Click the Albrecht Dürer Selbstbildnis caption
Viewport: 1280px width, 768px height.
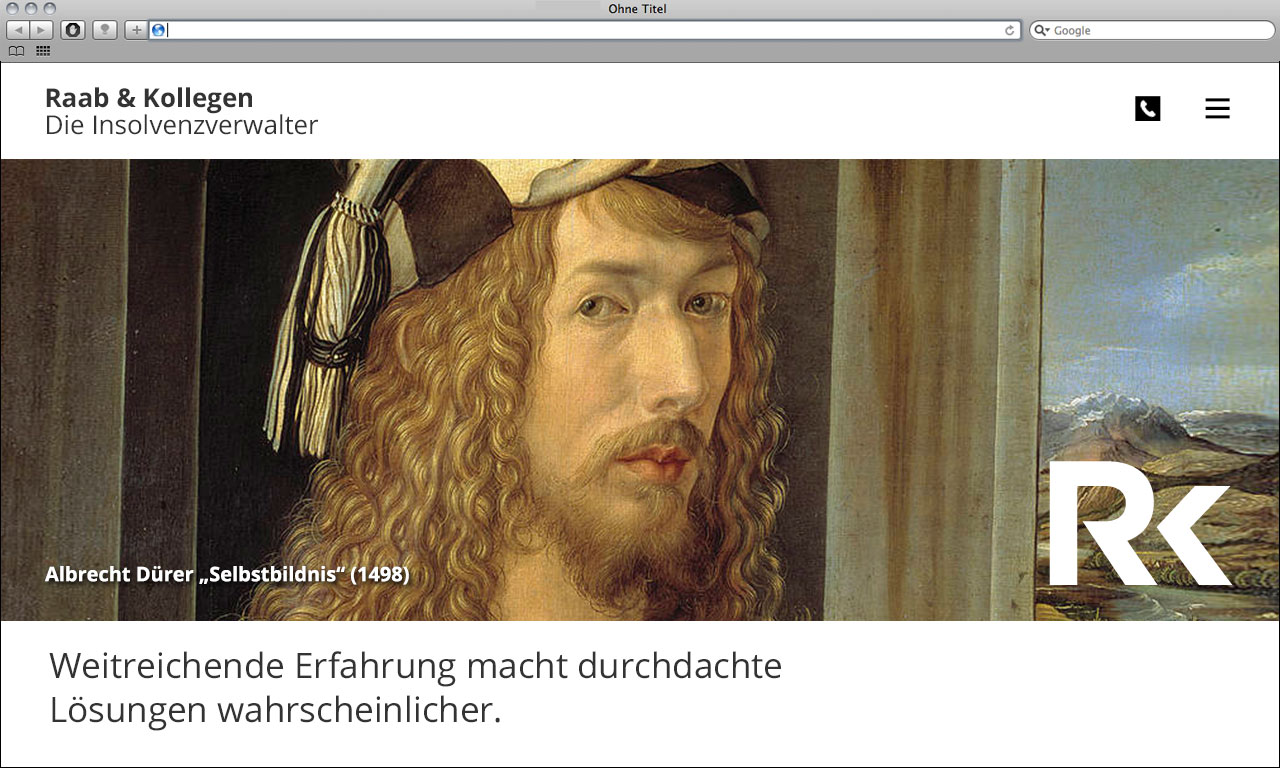[x=227, y=574]
